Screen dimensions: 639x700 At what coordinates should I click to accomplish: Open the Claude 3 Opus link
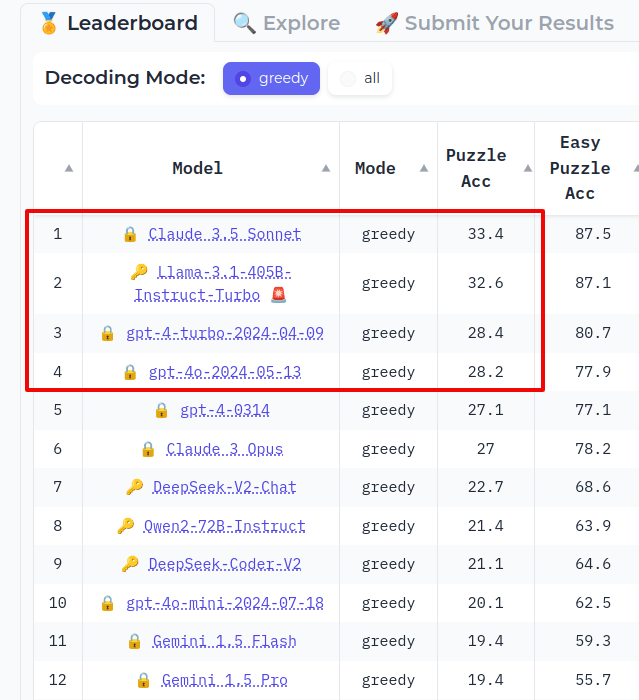tap(225, 449)
